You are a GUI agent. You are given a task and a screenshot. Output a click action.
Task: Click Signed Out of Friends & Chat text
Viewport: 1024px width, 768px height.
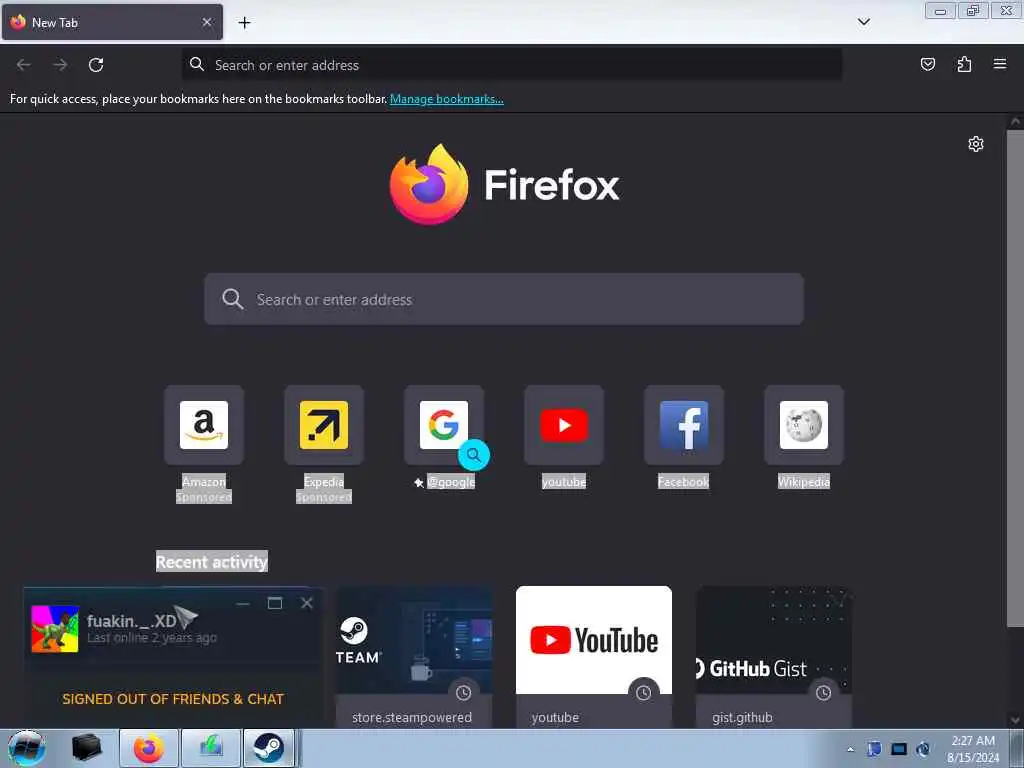[173, 699]
